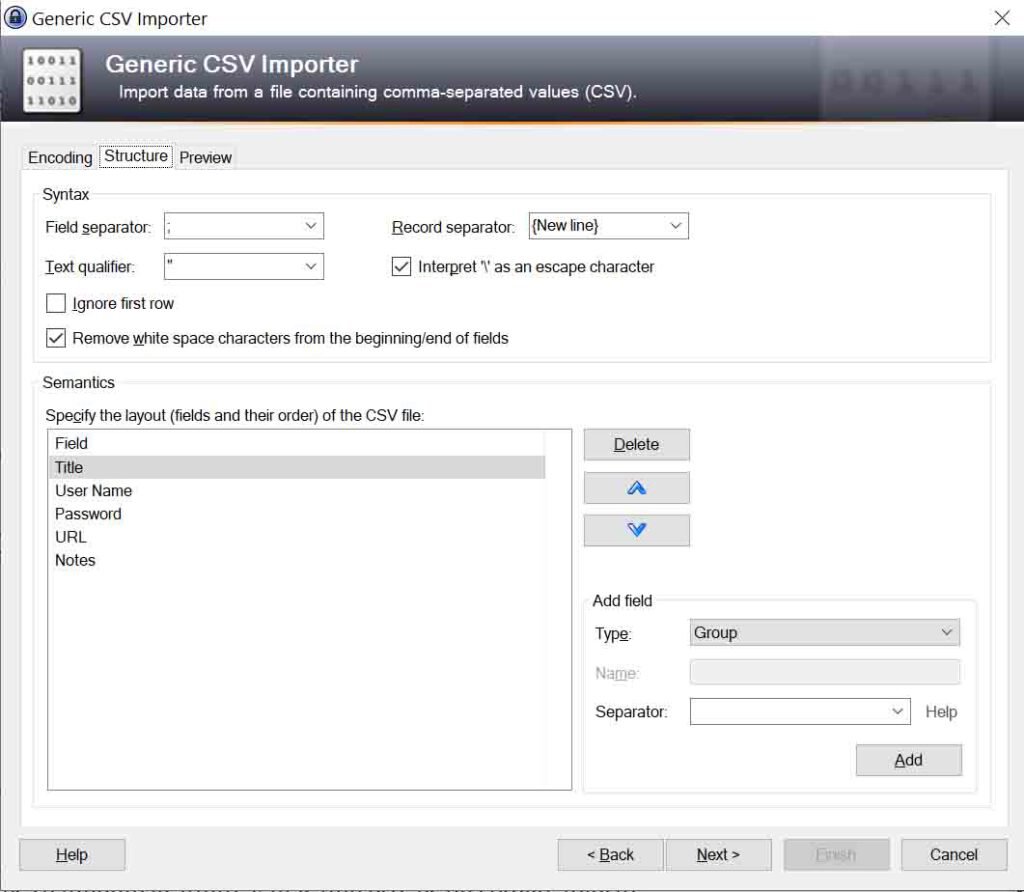
Task: Select the URL field row
Action: click(x=297, y=537)
